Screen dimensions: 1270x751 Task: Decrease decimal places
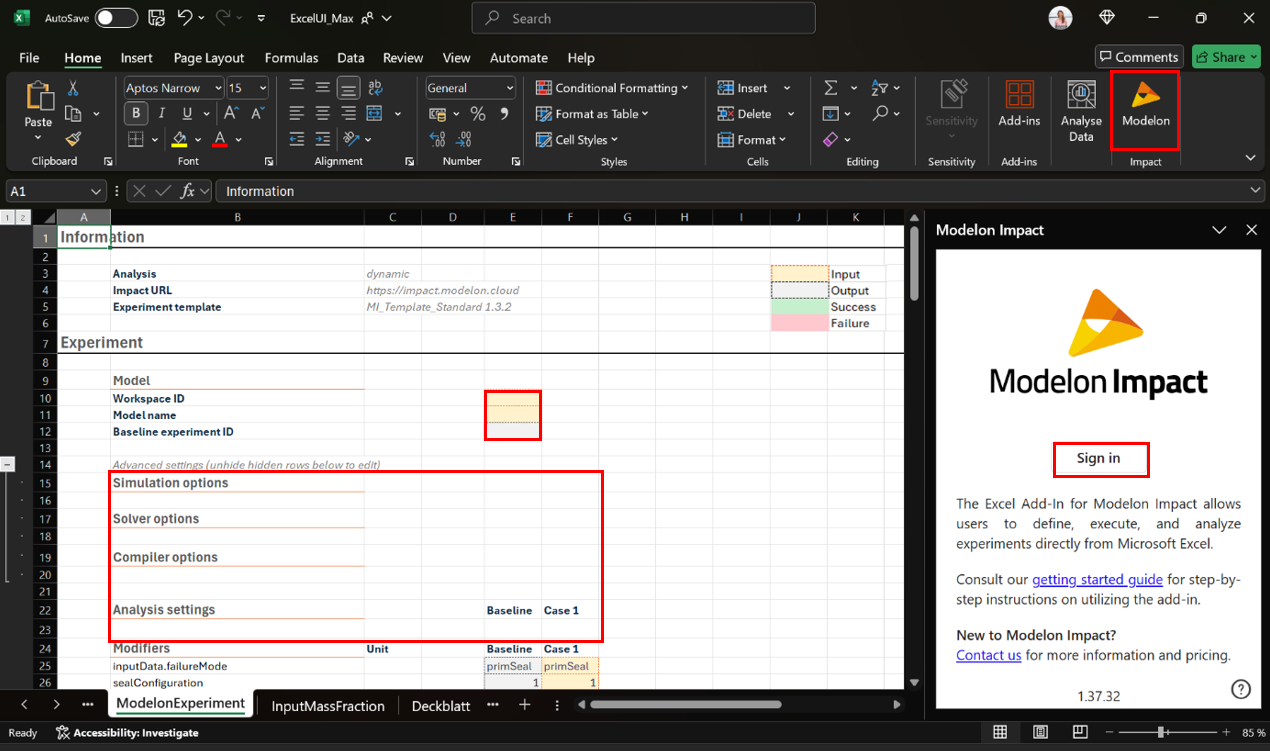(463, 139)
